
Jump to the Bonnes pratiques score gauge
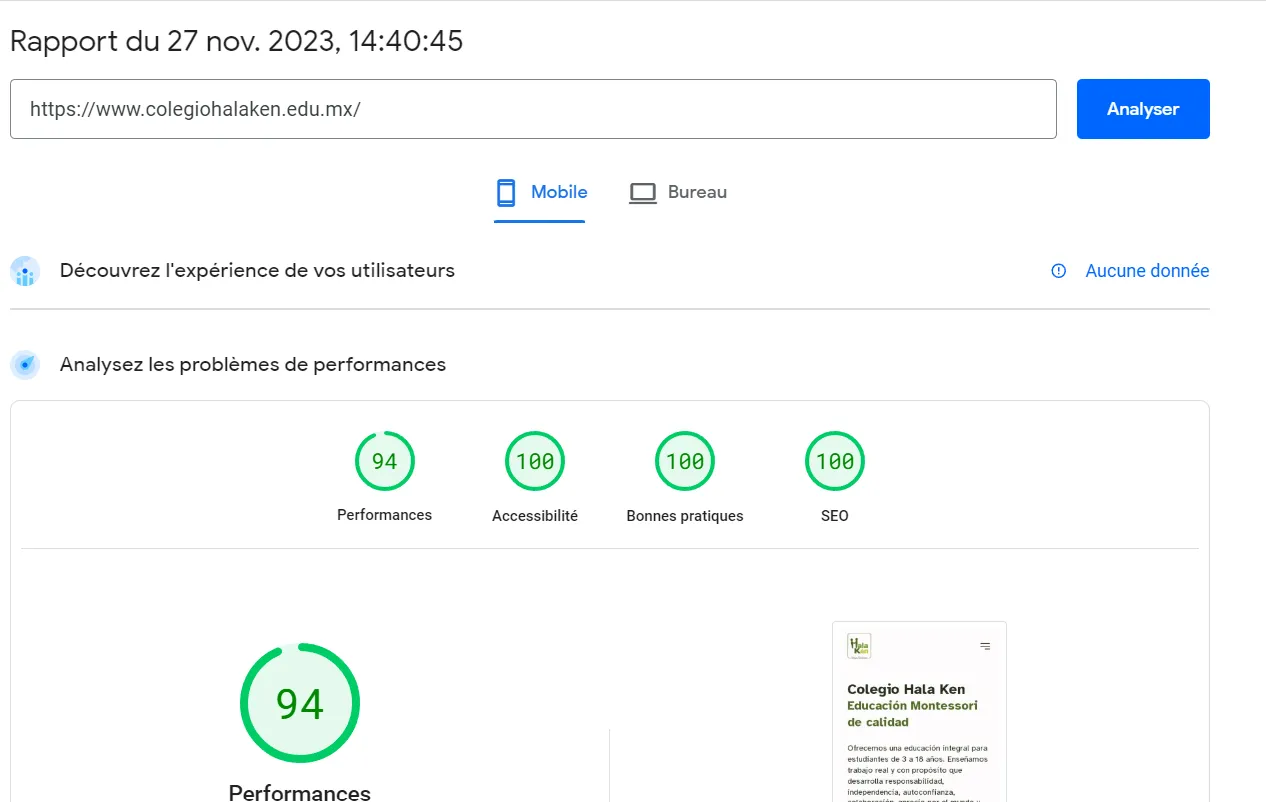point(684,461)
